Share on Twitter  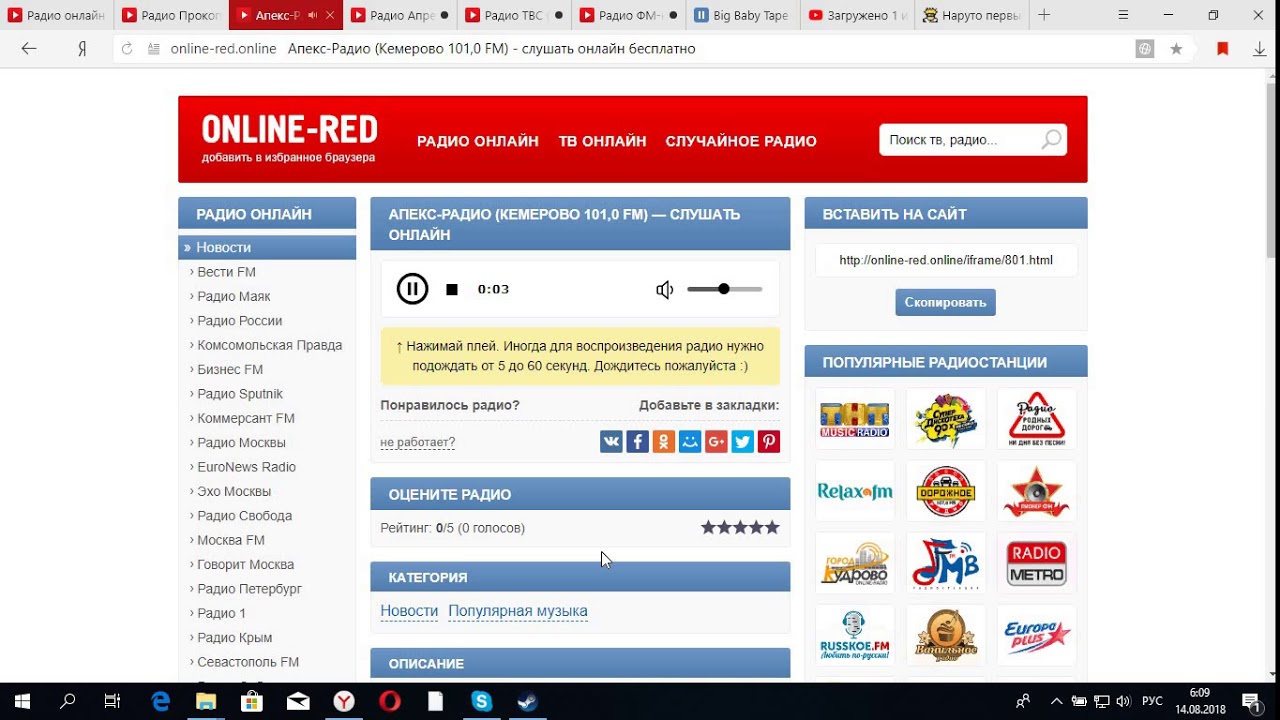tap(742, 441)
